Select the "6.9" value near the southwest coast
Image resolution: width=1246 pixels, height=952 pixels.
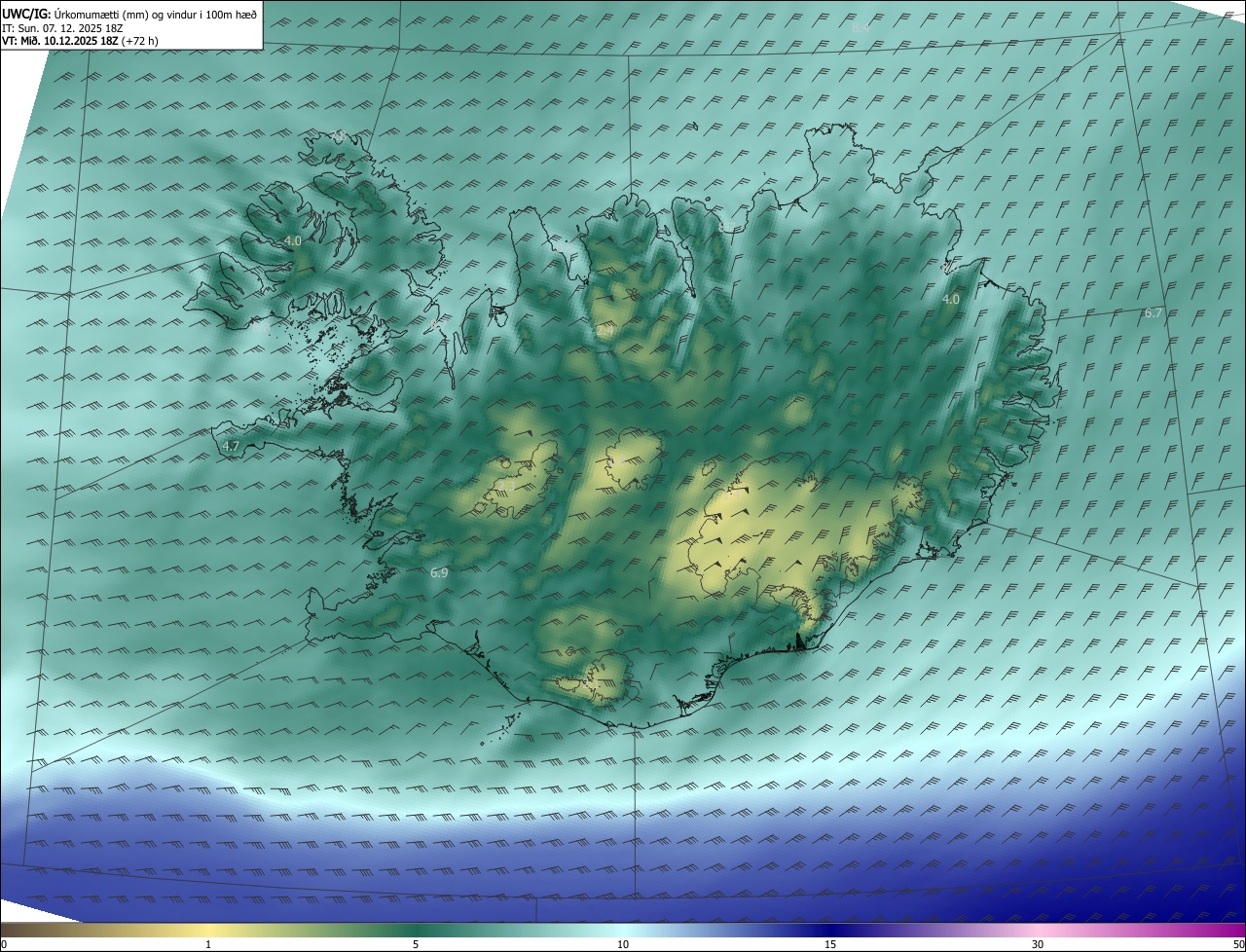pos(439,573)
